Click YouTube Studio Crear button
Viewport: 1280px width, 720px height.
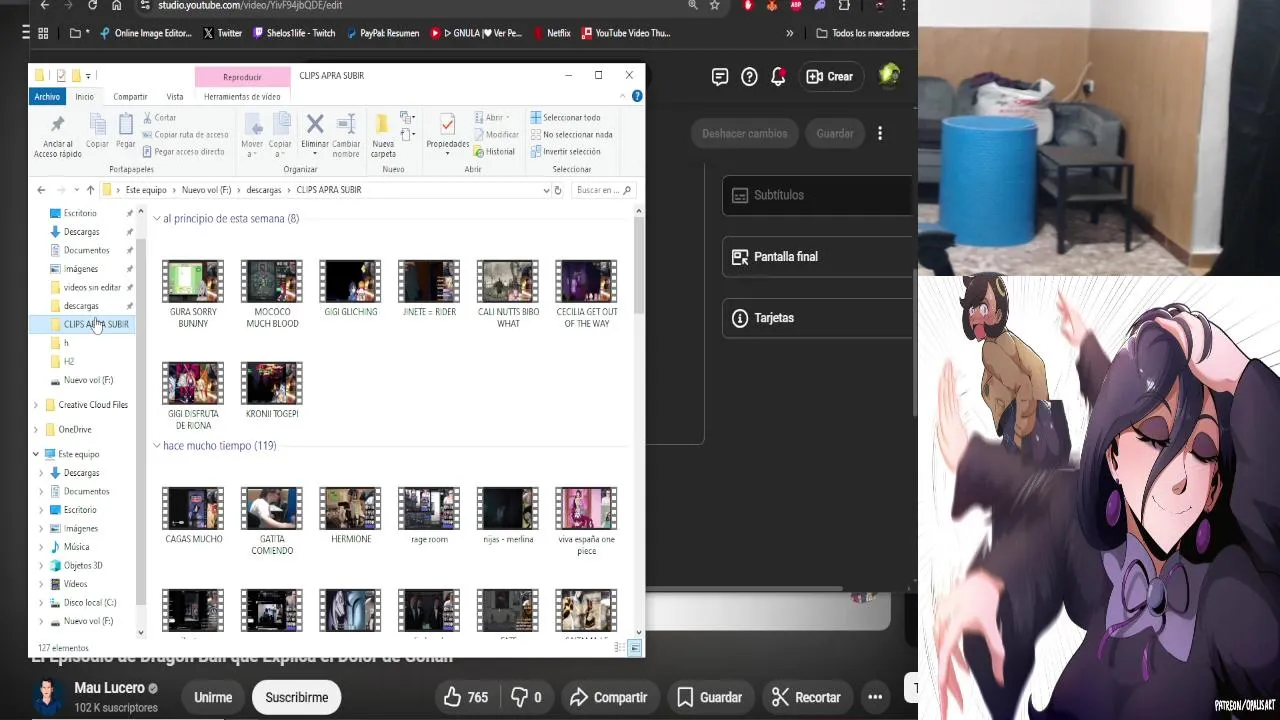coord(831,76)
